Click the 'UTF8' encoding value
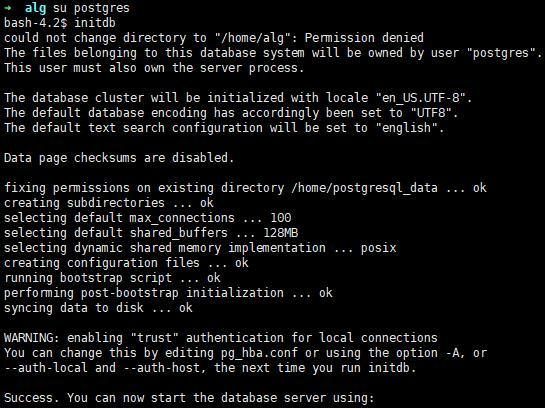Screen dimensions: 545x408 click(431, 113)
